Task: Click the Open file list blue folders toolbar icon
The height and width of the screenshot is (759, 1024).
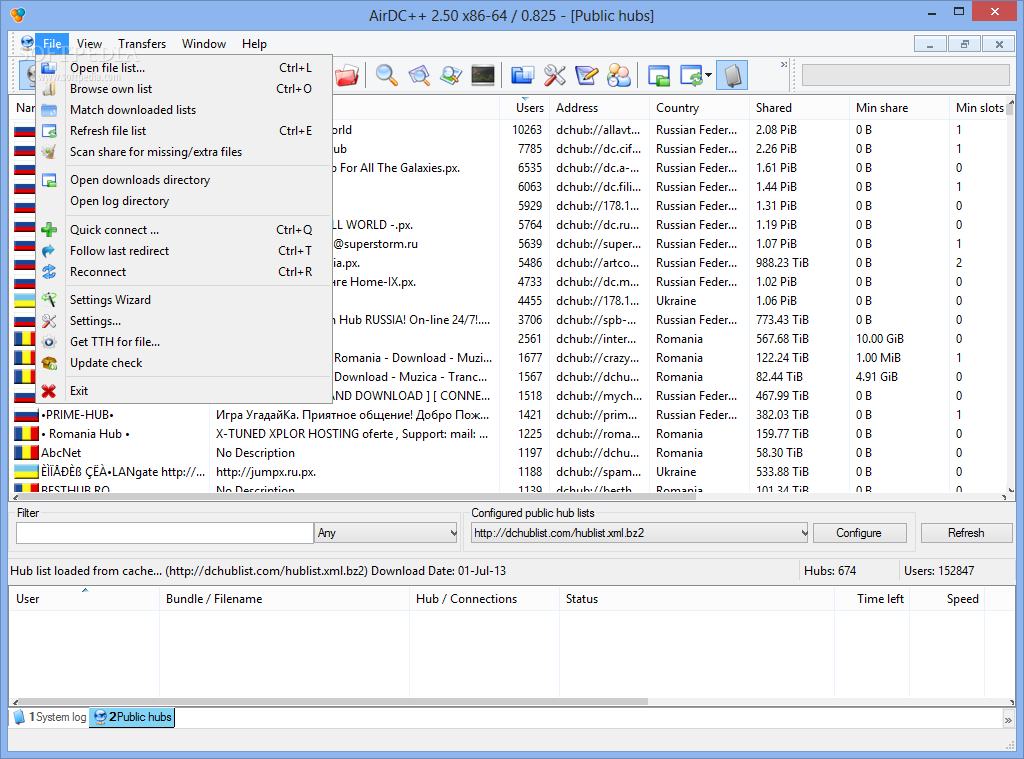Action: (522, 75)
